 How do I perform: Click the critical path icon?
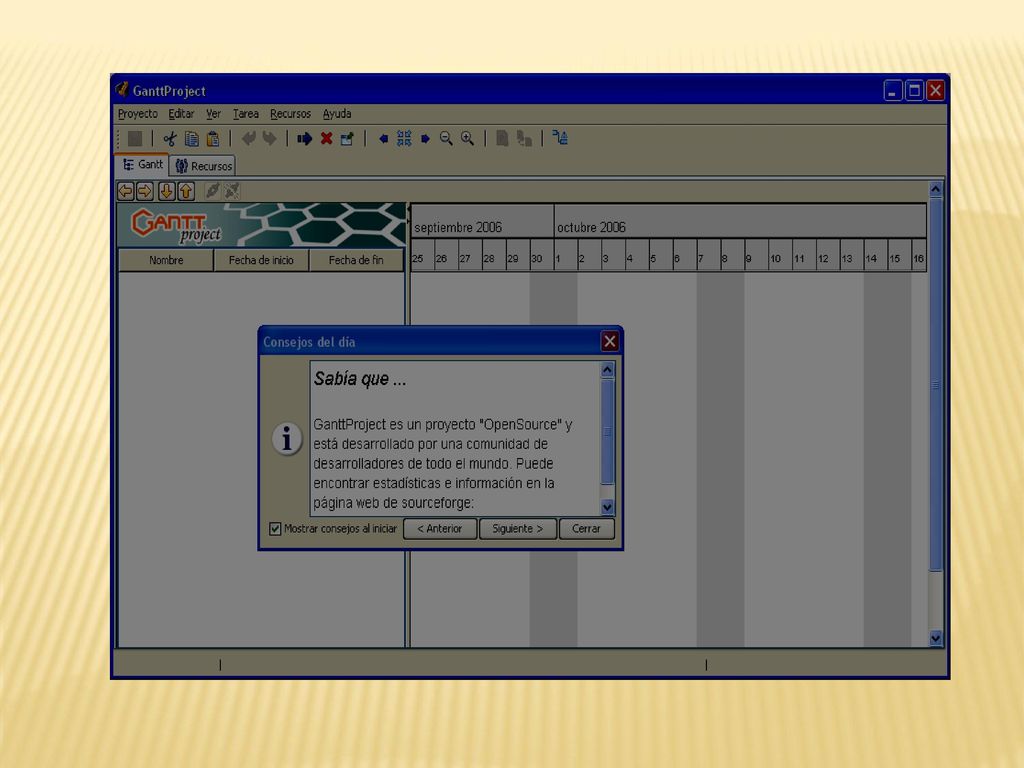pyautogui.click(x=560, y=138)
